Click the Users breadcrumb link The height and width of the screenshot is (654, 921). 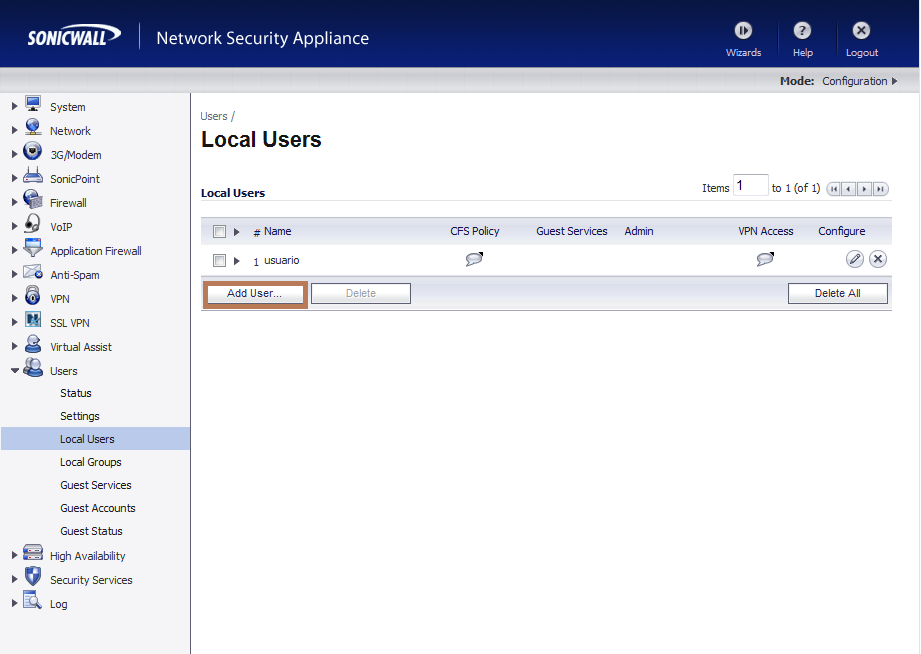tap(214, 116)
